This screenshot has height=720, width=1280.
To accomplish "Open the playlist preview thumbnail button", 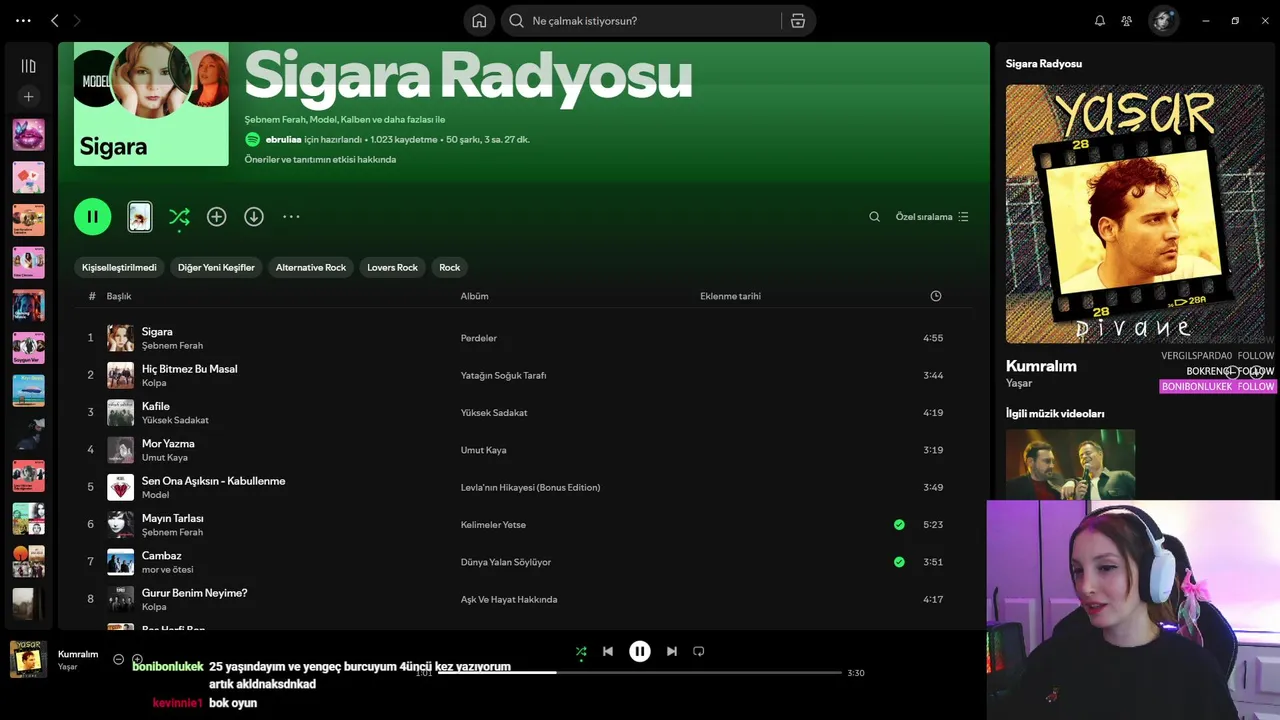I will point(140,216).
